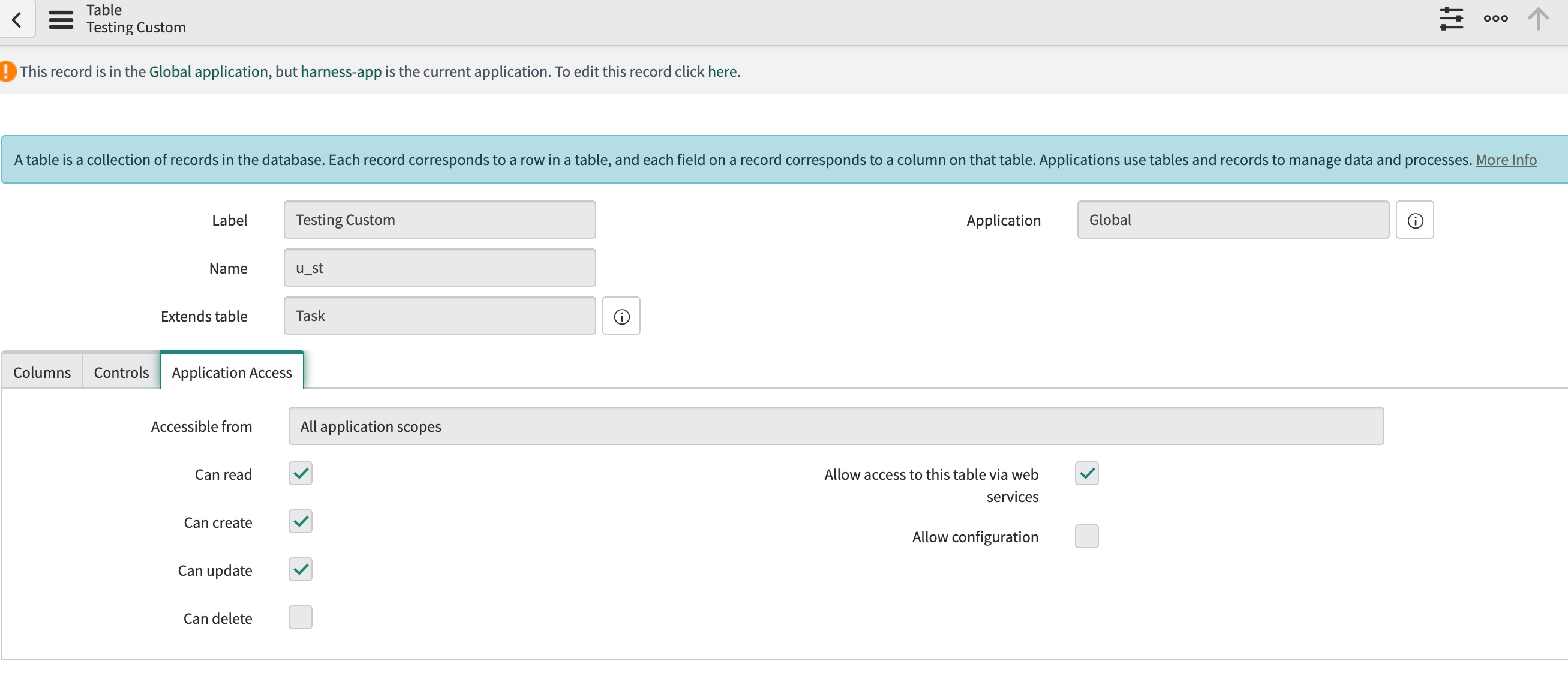Image resolution: width=1568 pixels, height=673 pixels.
Task: Open the Accessible from dropdown
Action: [x=835, y=426]
